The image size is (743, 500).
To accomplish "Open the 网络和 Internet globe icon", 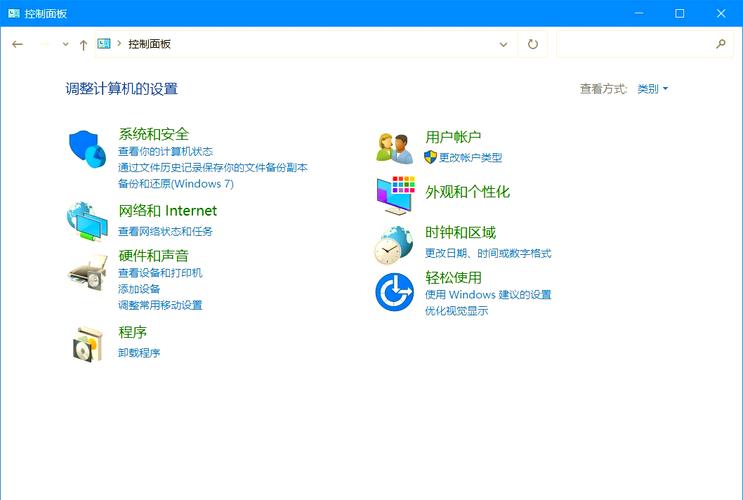I will [88, 221].
